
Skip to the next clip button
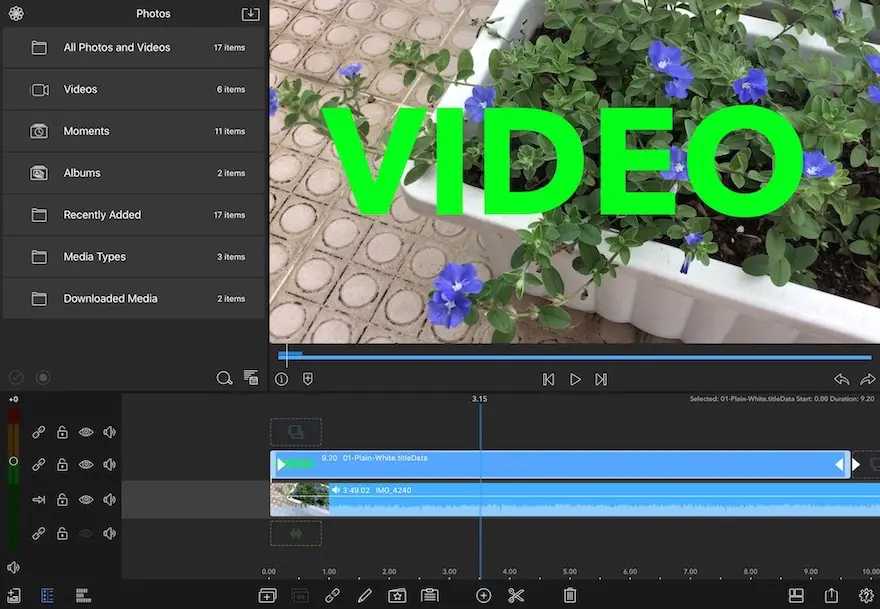601,379
